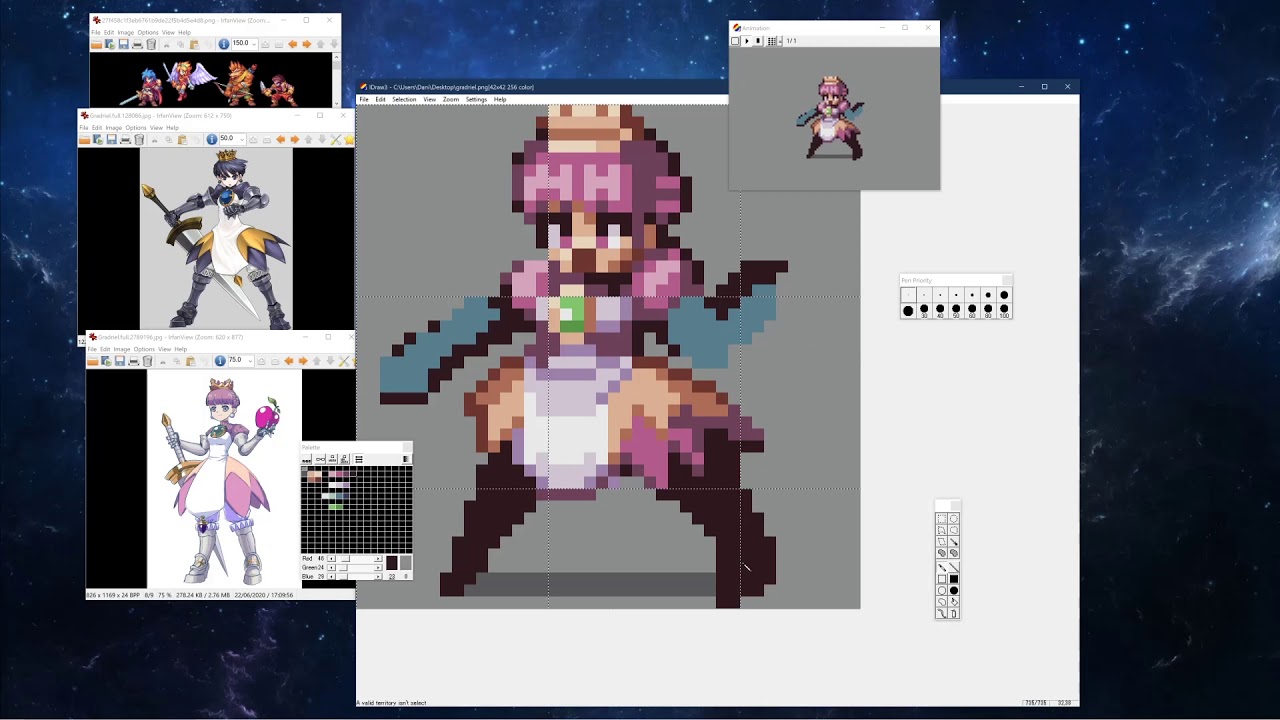The width and height of the screenshot is (1280, 720).
Task: Open Image menu in top IrfanView window
Action: 126,32
